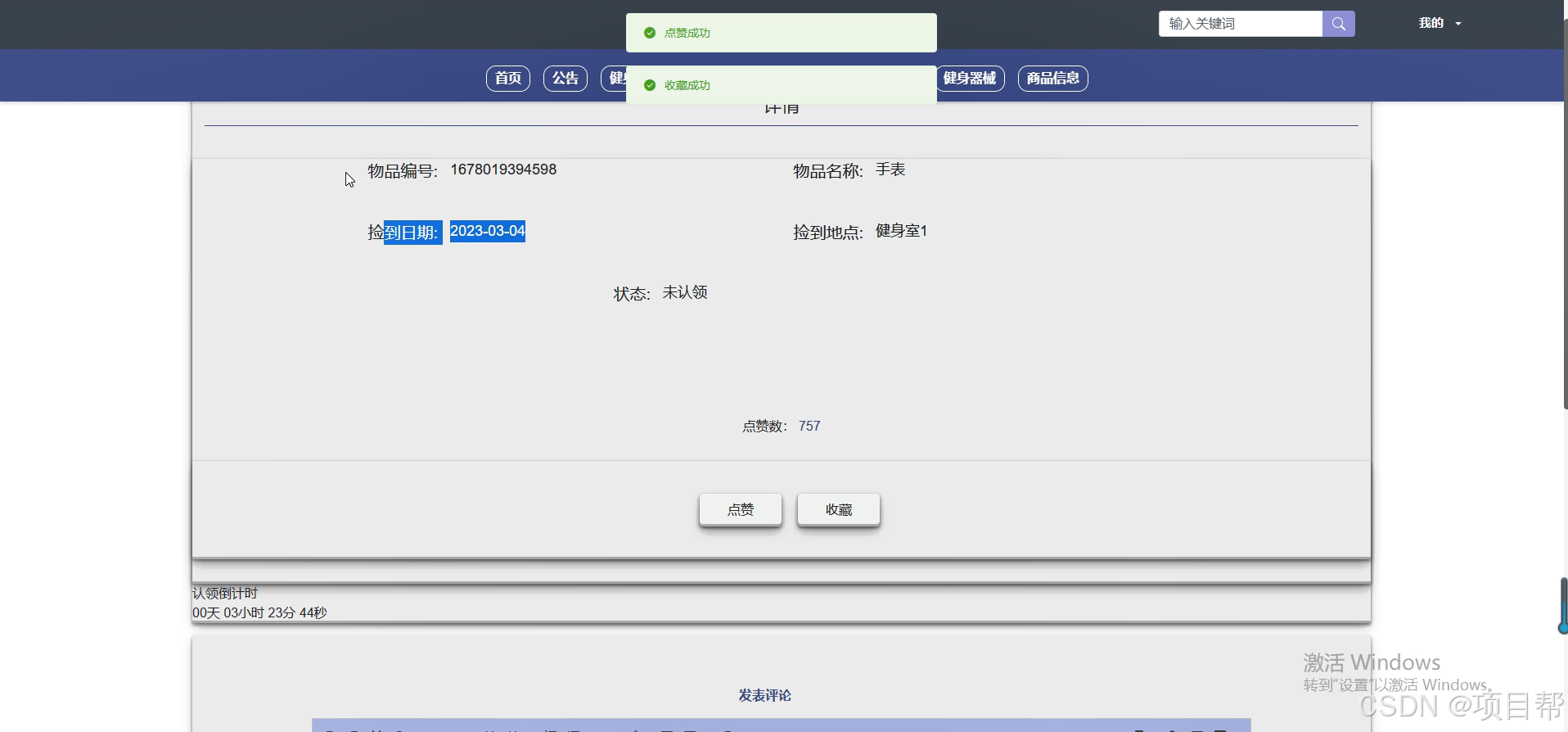This screenshot has width=1568, height=732.
Task: Click the highlighted date 2023-03-04
Action: (x=488, y=231)
